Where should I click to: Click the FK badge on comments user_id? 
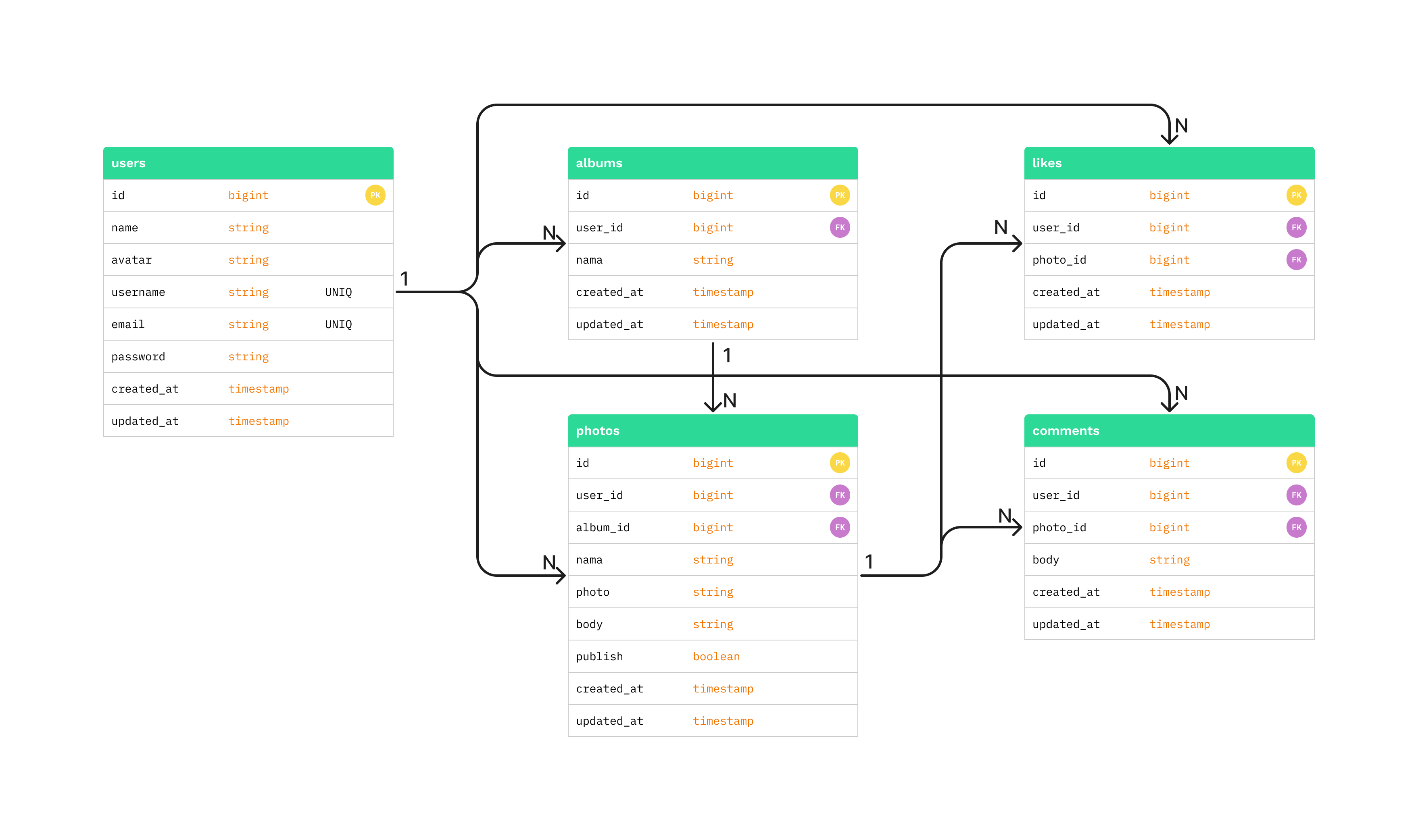pos(1296,495)
